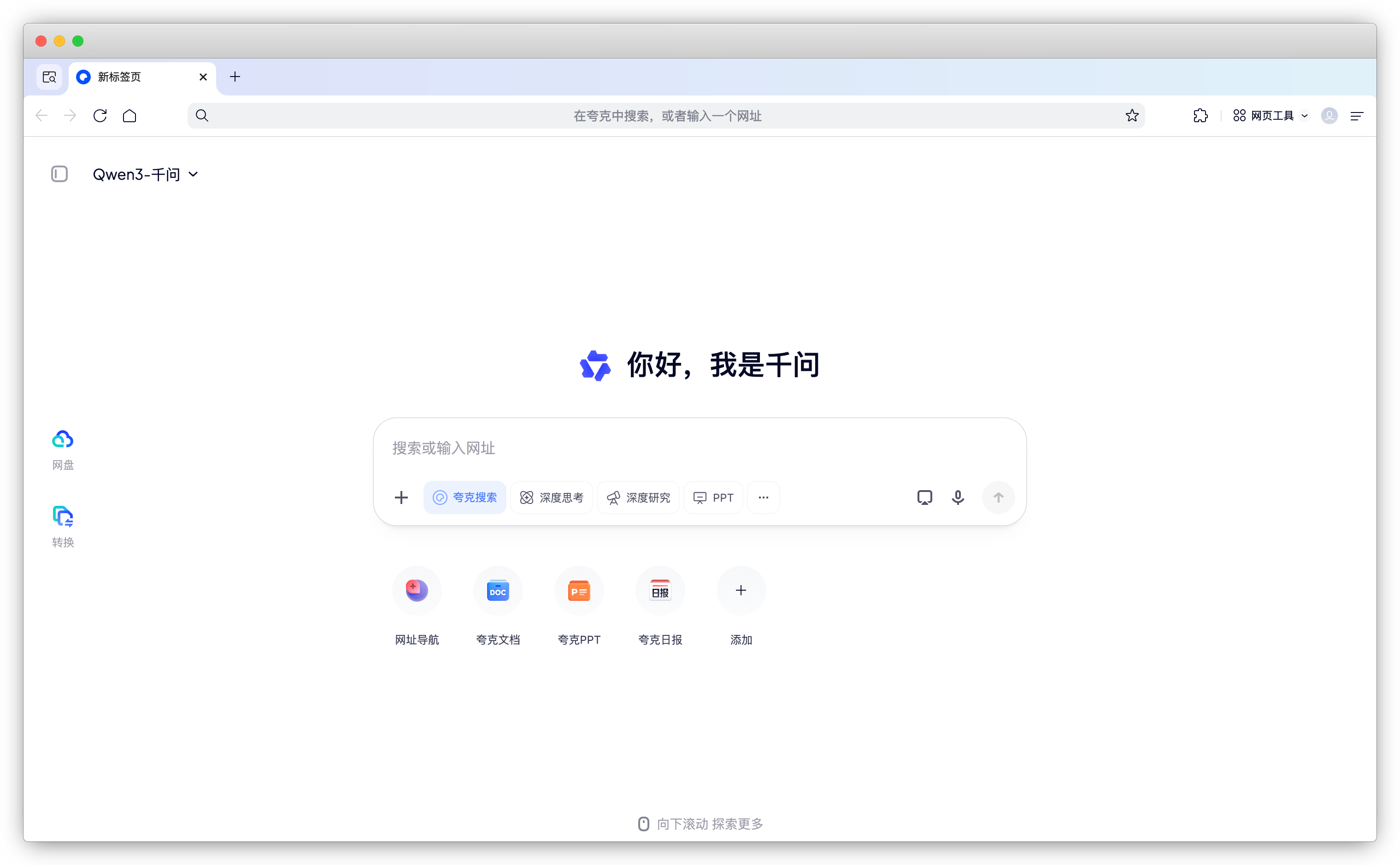Click 添加 to add a shortcut

coord(741,590)
